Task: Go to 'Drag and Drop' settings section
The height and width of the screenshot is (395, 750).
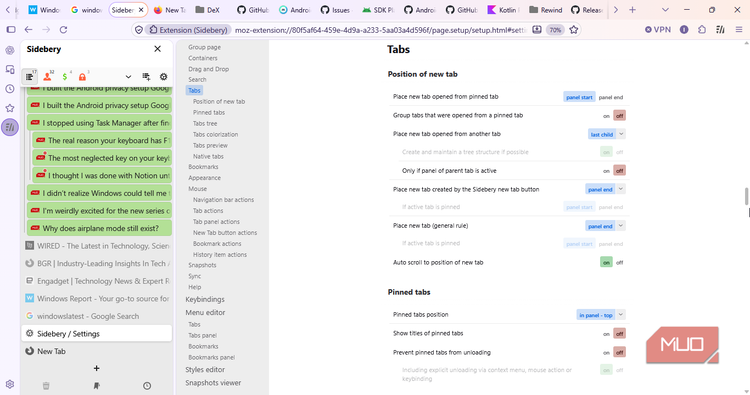Action: pos(209,69)
